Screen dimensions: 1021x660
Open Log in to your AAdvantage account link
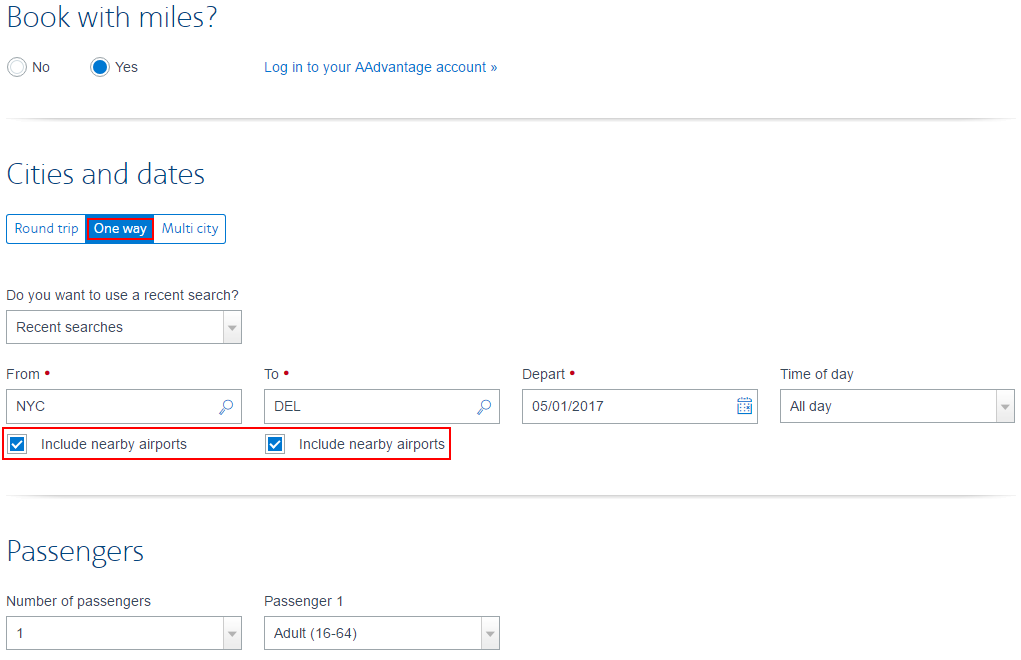[x=380, y=67]
